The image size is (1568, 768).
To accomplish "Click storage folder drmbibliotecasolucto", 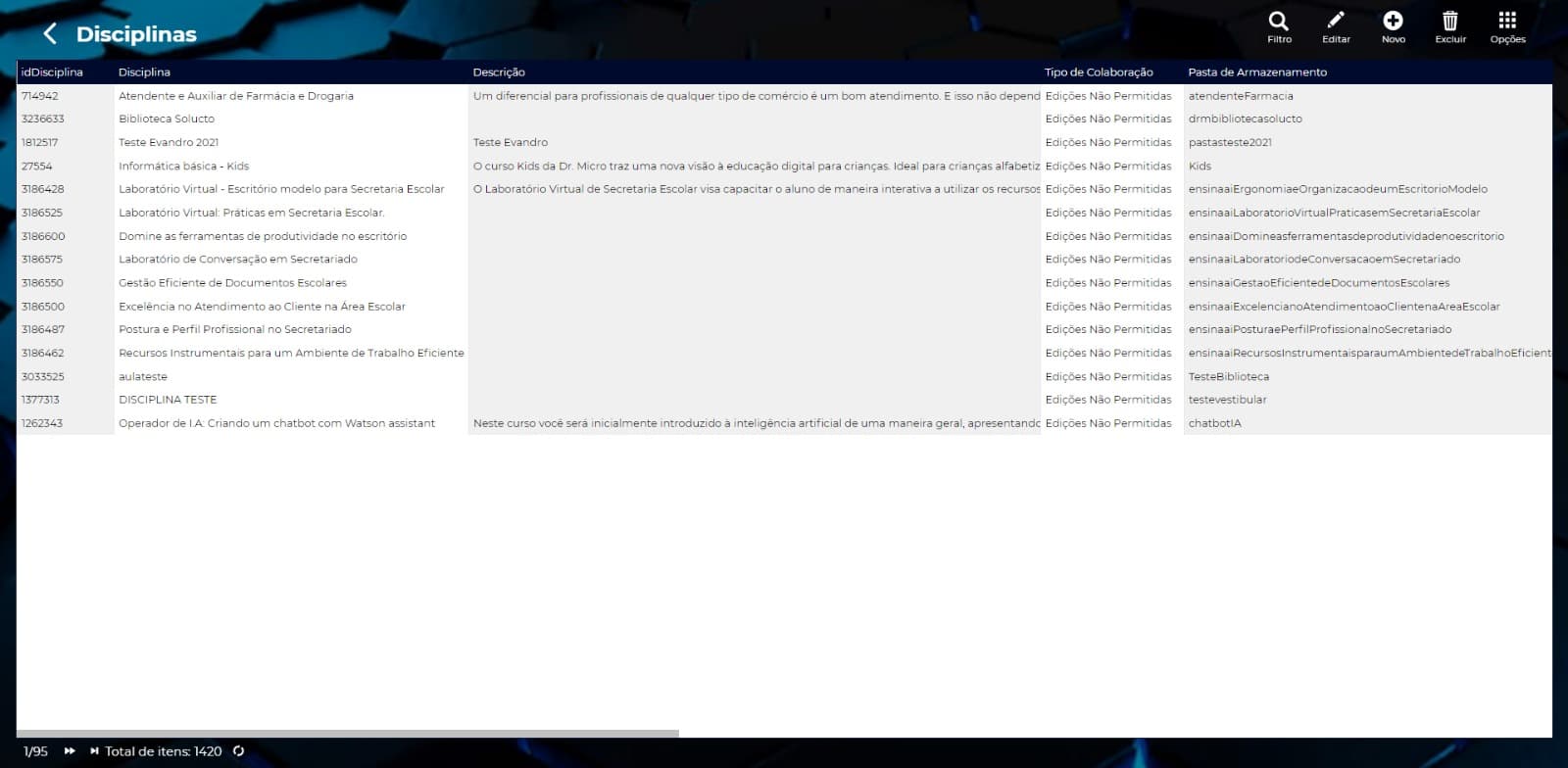I will [x=1245, y=119].
